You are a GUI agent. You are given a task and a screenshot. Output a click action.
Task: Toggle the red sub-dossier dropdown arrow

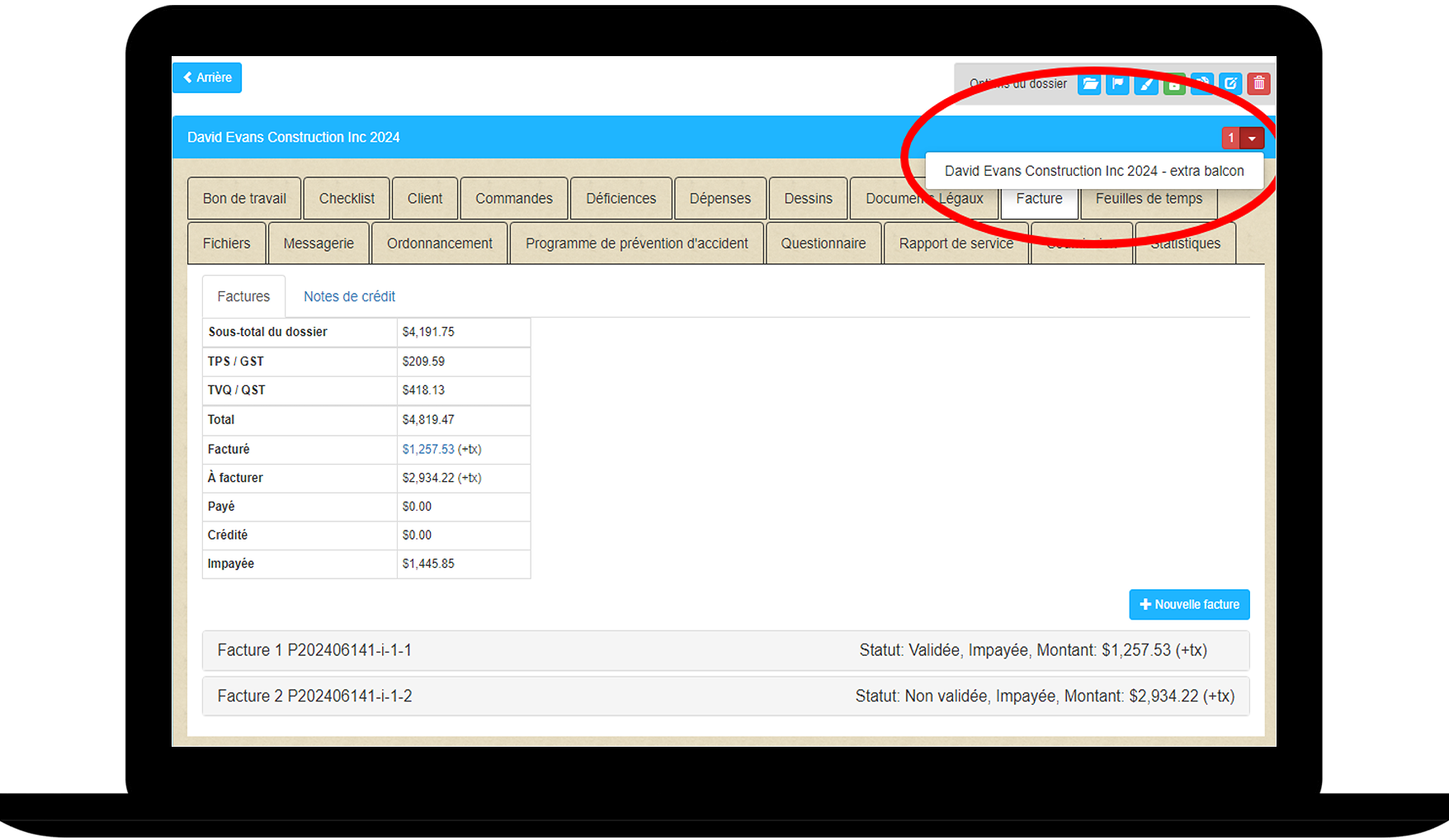(1252, 138)
